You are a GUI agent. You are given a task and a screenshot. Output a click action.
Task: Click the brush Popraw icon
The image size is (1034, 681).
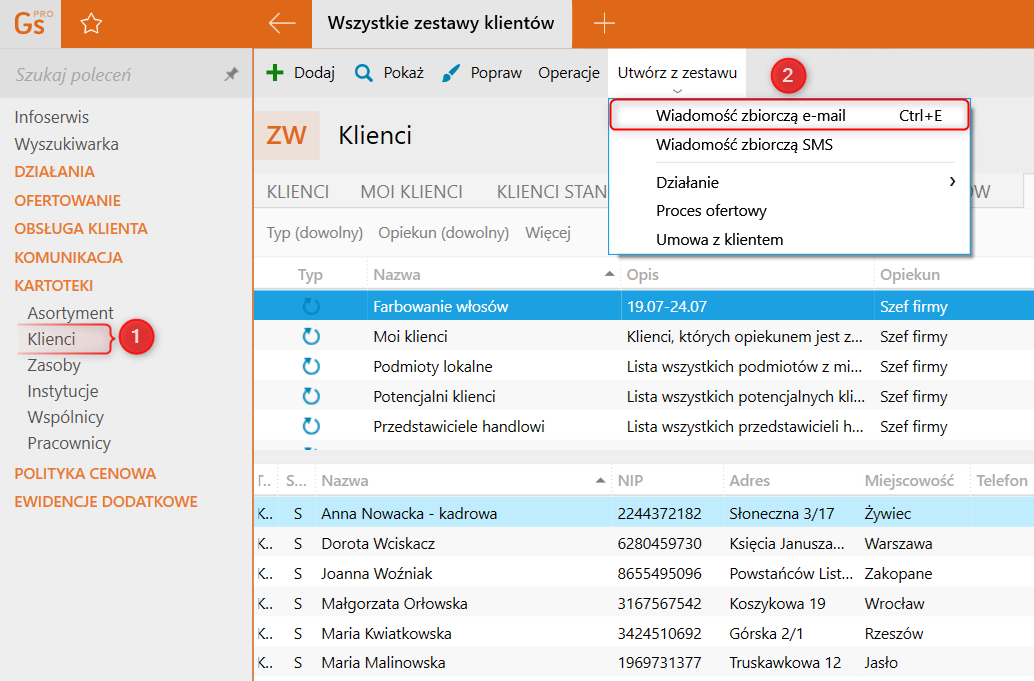(450, 73)
